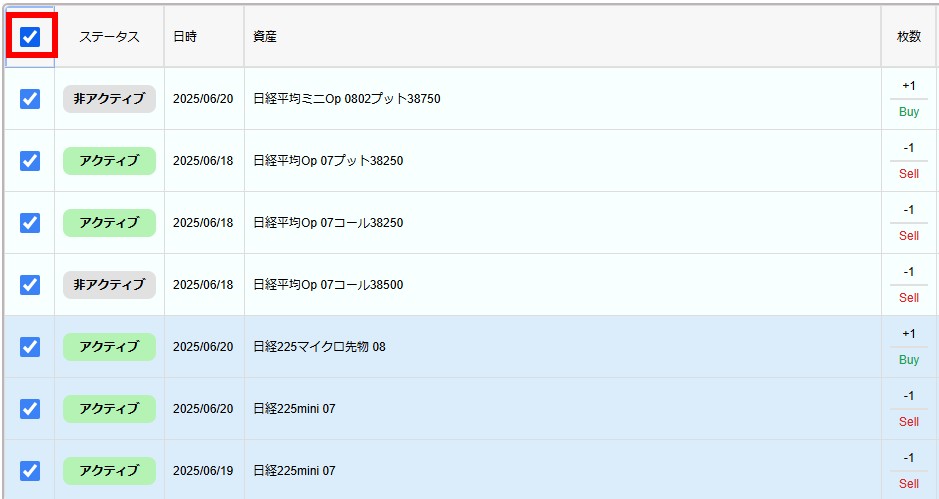Sort by the 日時 column header

185,37
